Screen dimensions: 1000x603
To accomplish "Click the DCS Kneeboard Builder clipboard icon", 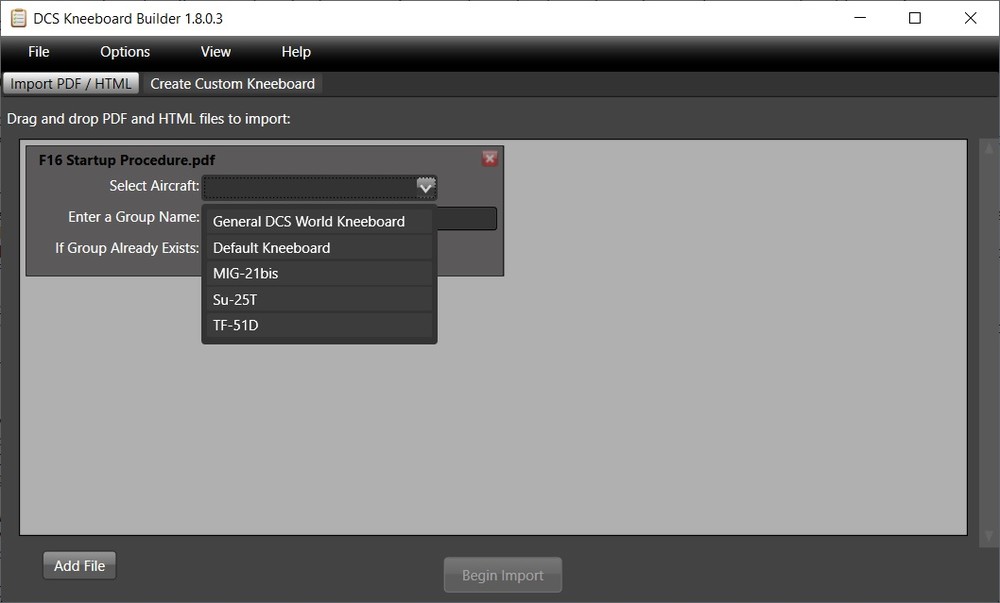I will [x=18, y=18].
